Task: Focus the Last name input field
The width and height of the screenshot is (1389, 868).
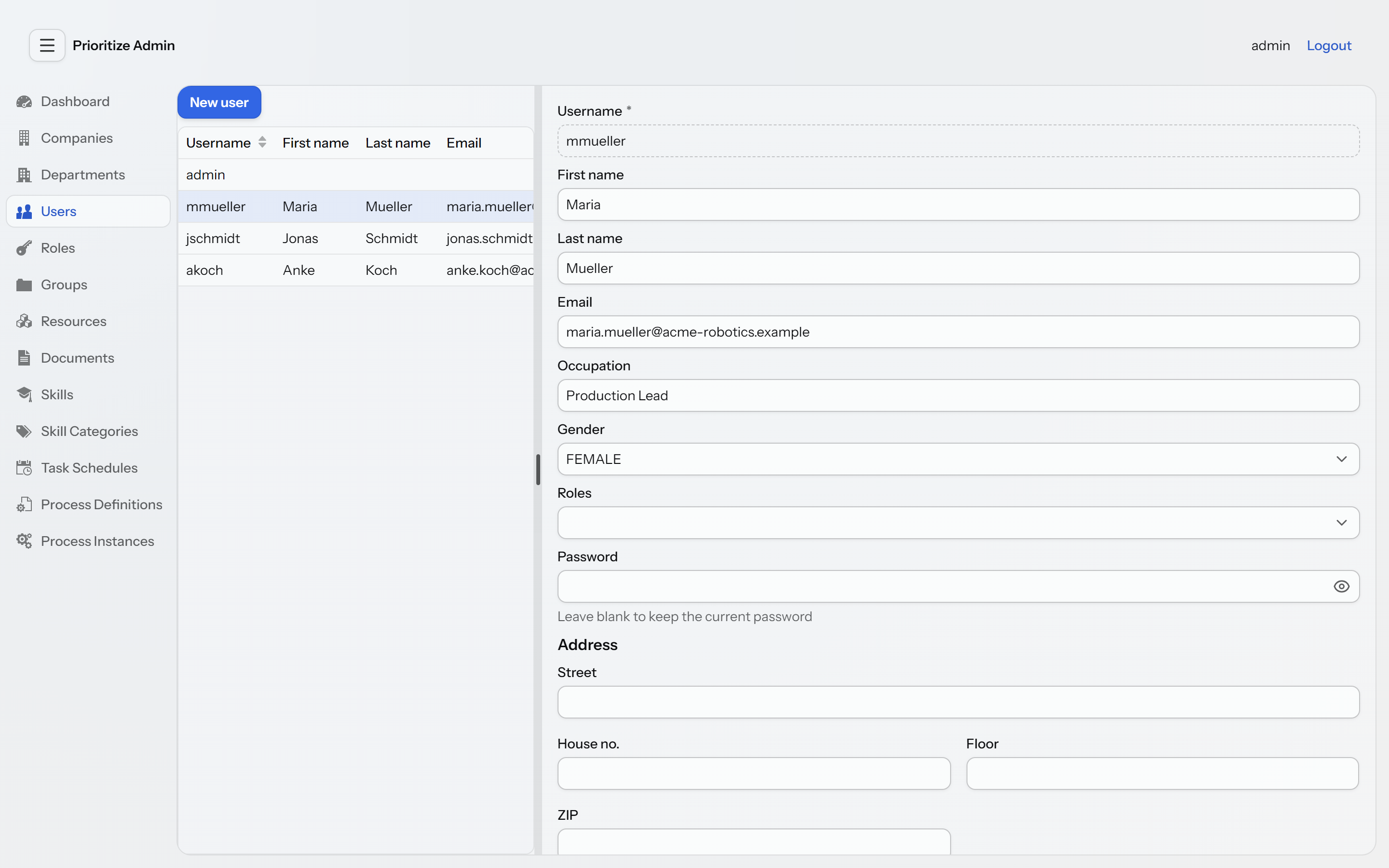Action: [958, 269]
